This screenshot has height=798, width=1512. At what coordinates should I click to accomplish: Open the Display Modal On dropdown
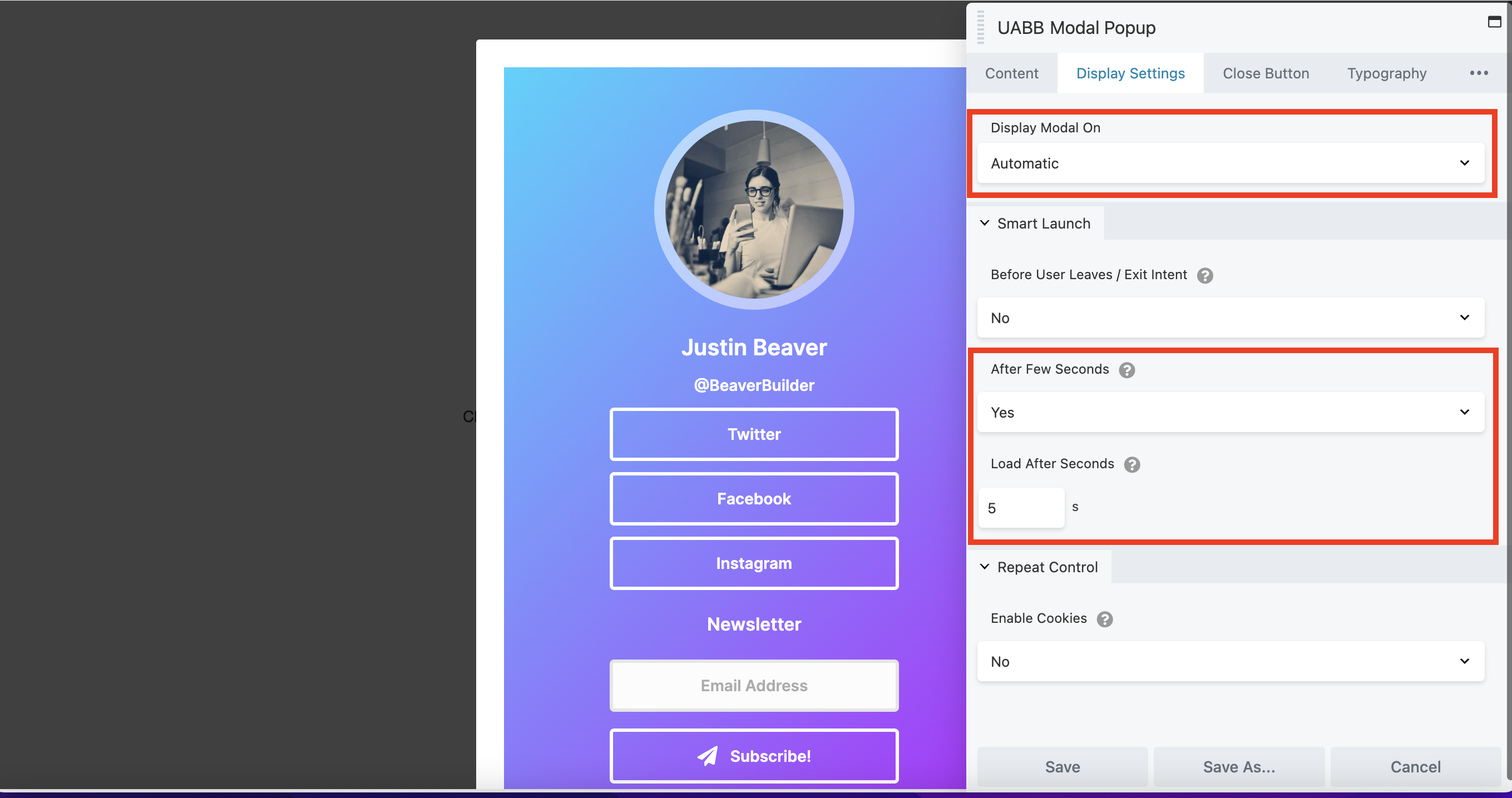pyautogui.click(x=1231, y=163)
